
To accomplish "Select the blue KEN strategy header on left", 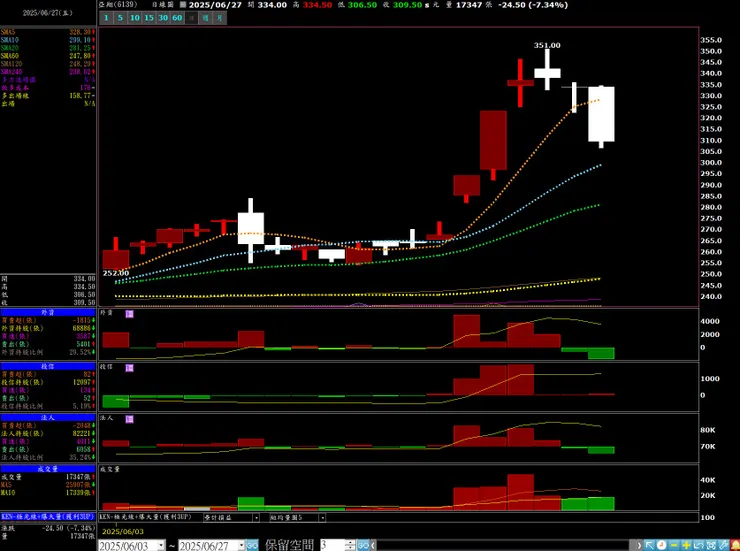I will pos(48,517).
